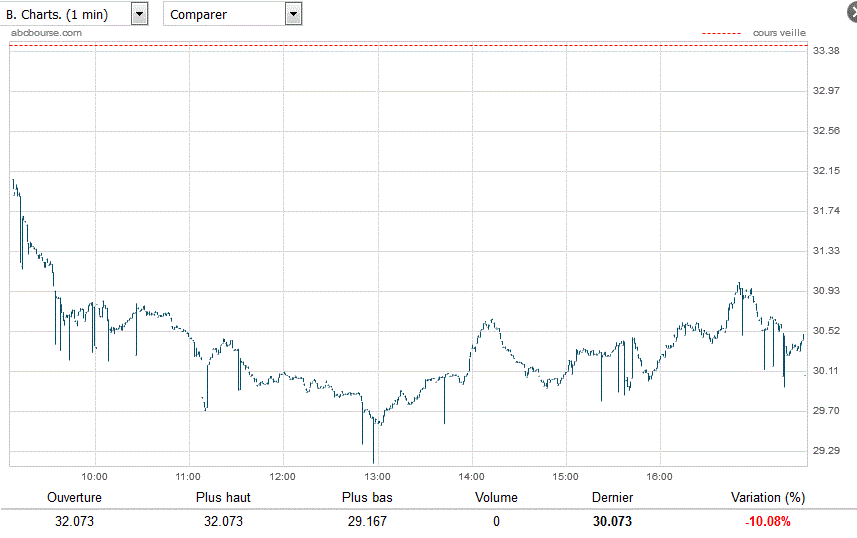This screenshot has height=538, width=857.
Task: Click the 15:00 time axis label
Action: pos(565,477)
